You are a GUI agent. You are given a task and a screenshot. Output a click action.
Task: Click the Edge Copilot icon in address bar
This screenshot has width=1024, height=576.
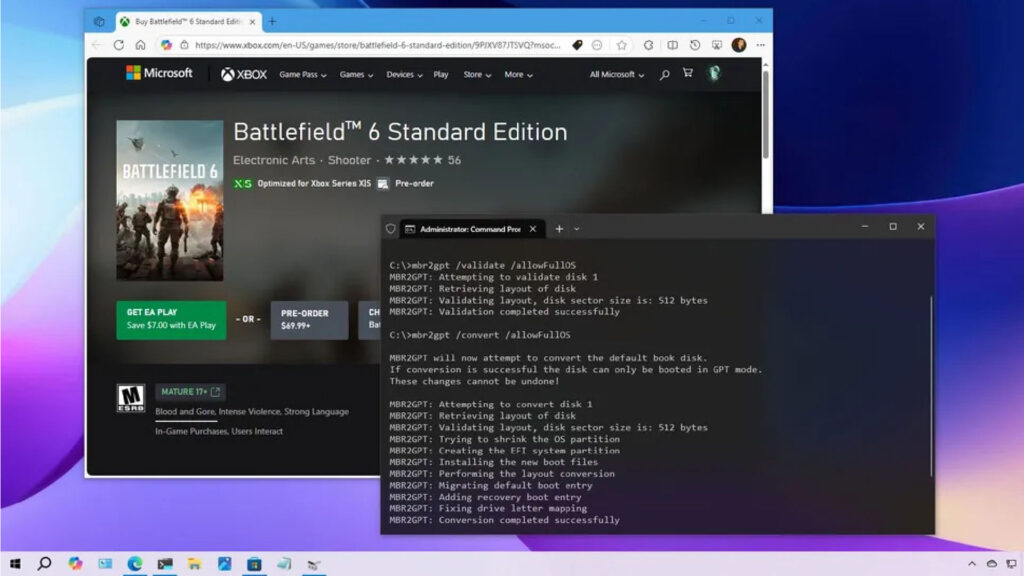(166, 45)
